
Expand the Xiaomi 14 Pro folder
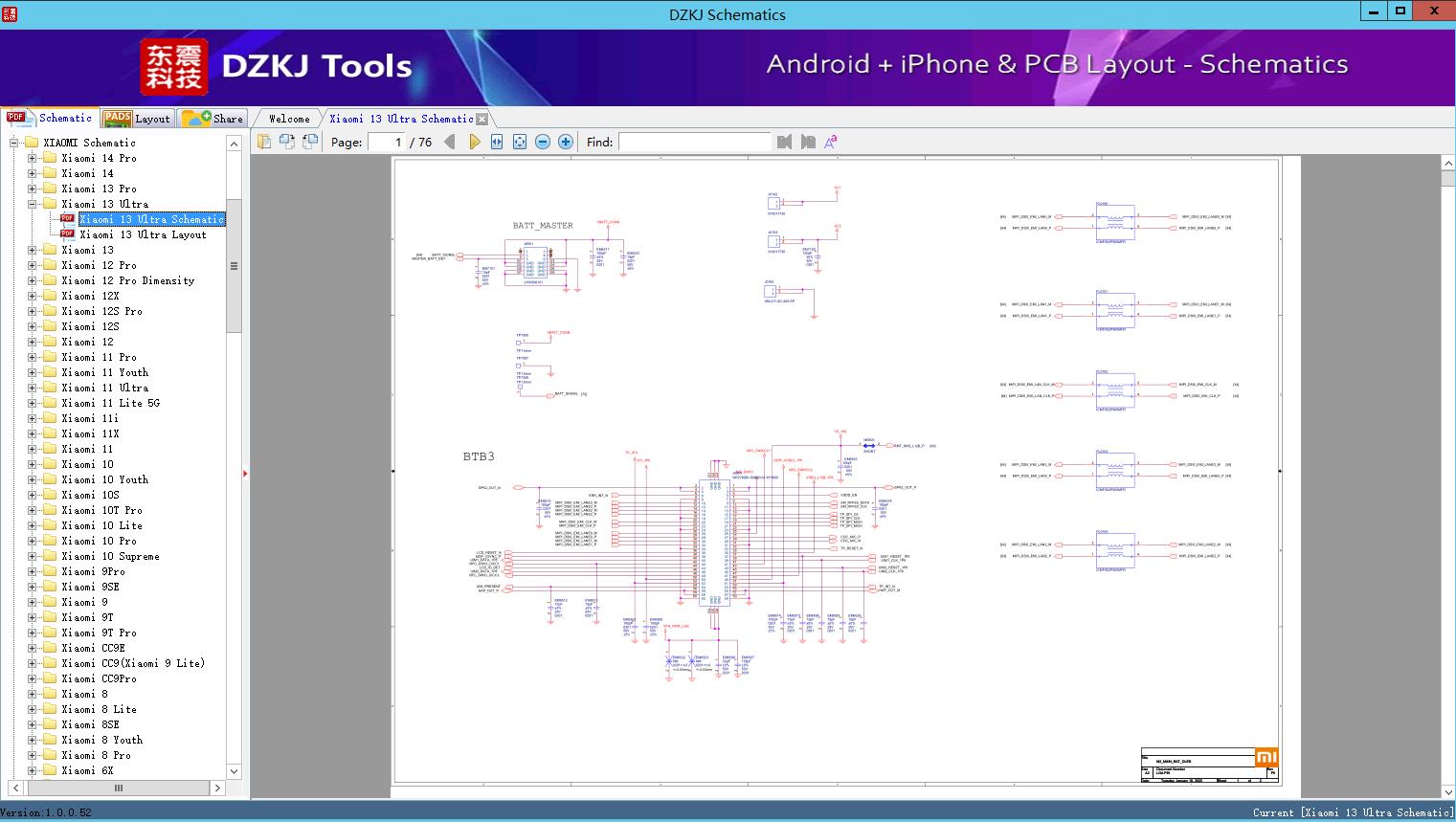pyautogui.click(x=33, y=158)
